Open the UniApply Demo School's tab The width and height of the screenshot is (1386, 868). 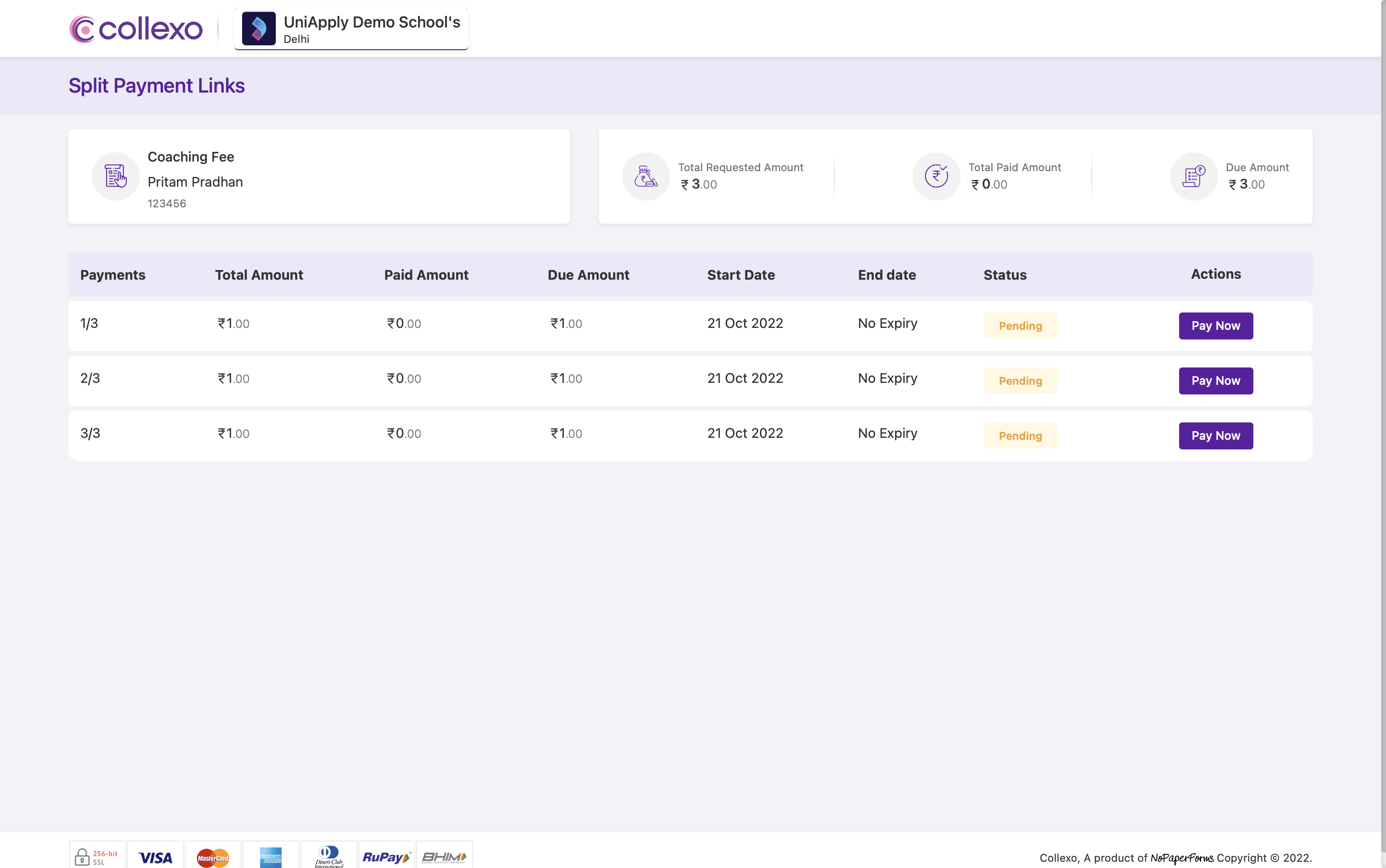[351, 29]
